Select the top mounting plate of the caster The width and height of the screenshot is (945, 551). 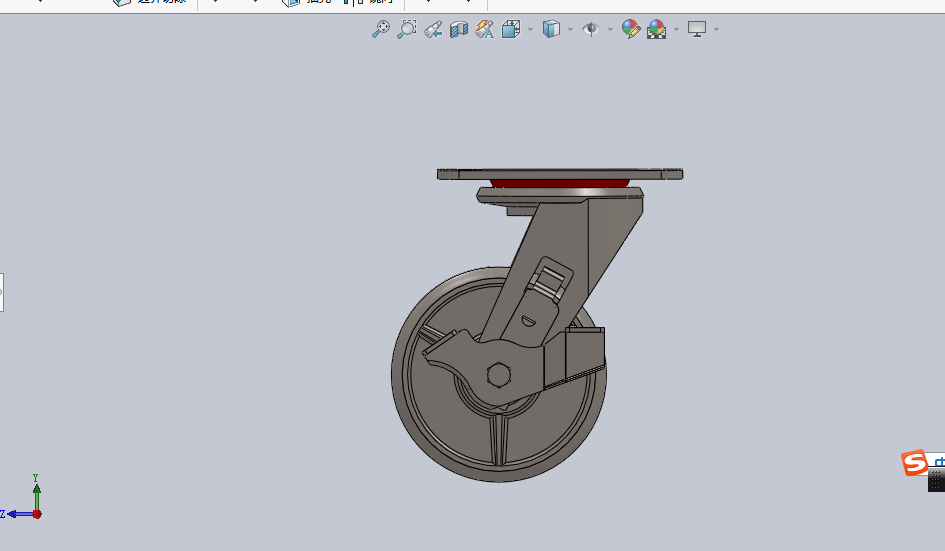point(560,174)
